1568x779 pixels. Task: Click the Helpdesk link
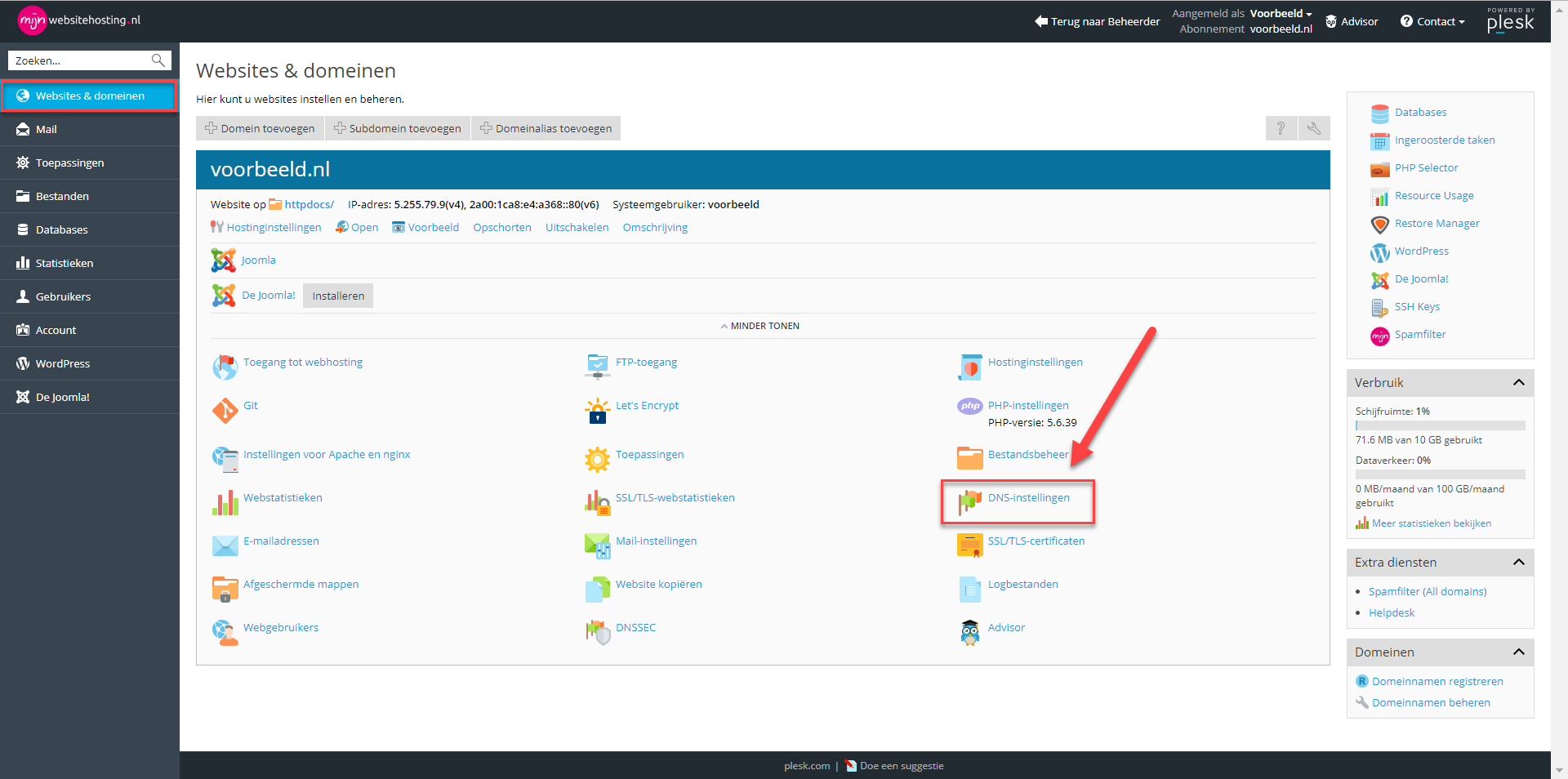pos(1392,612)
